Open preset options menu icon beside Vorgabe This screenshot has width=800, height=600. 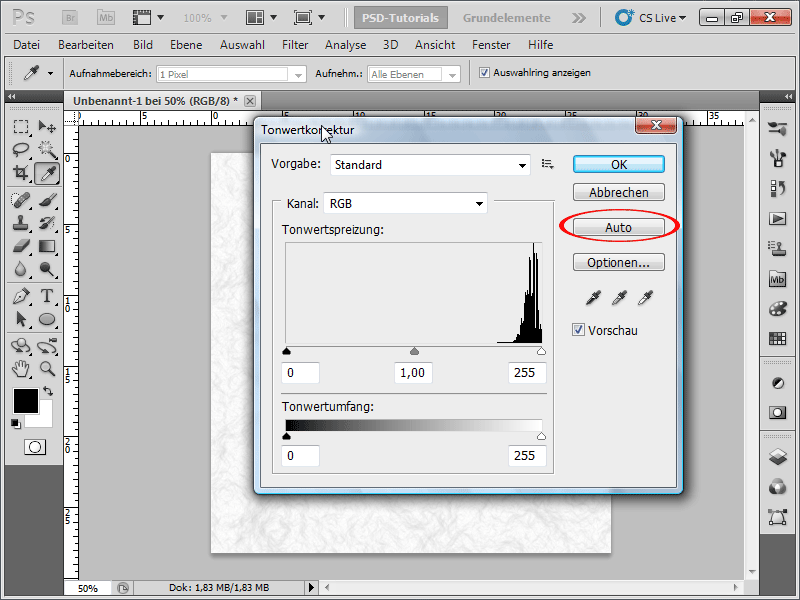tap(547, 164)
